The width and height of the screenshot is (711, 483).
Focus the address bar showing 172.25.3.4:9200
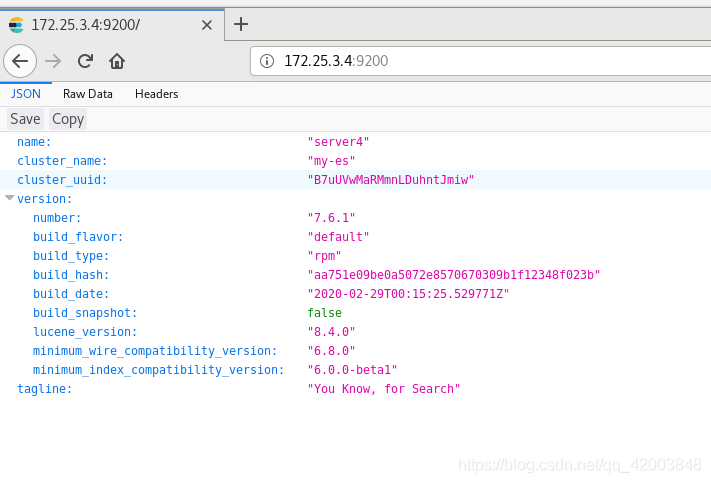coord(481,61)
